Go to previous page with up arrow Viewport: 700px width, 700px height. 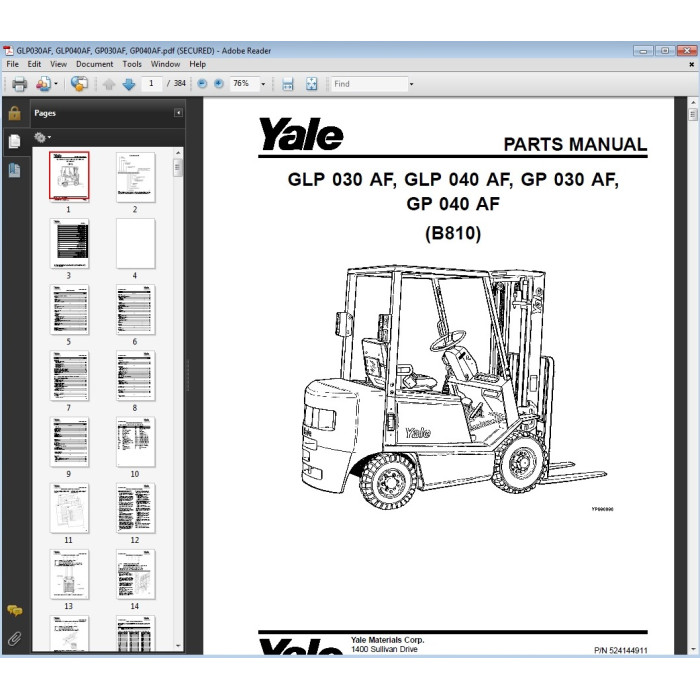[x=109, y=84]
